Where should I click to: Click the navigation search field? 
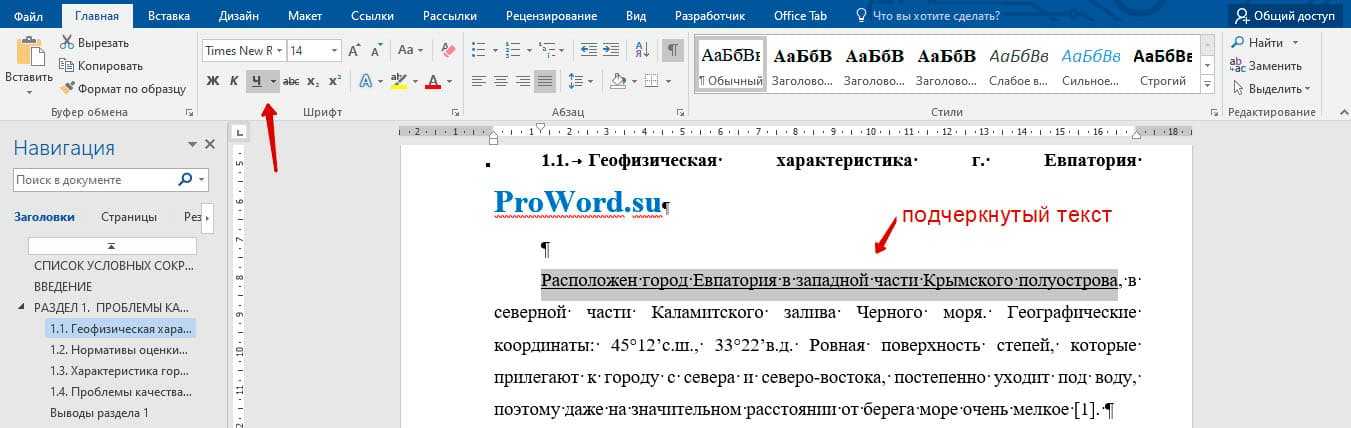96,180
